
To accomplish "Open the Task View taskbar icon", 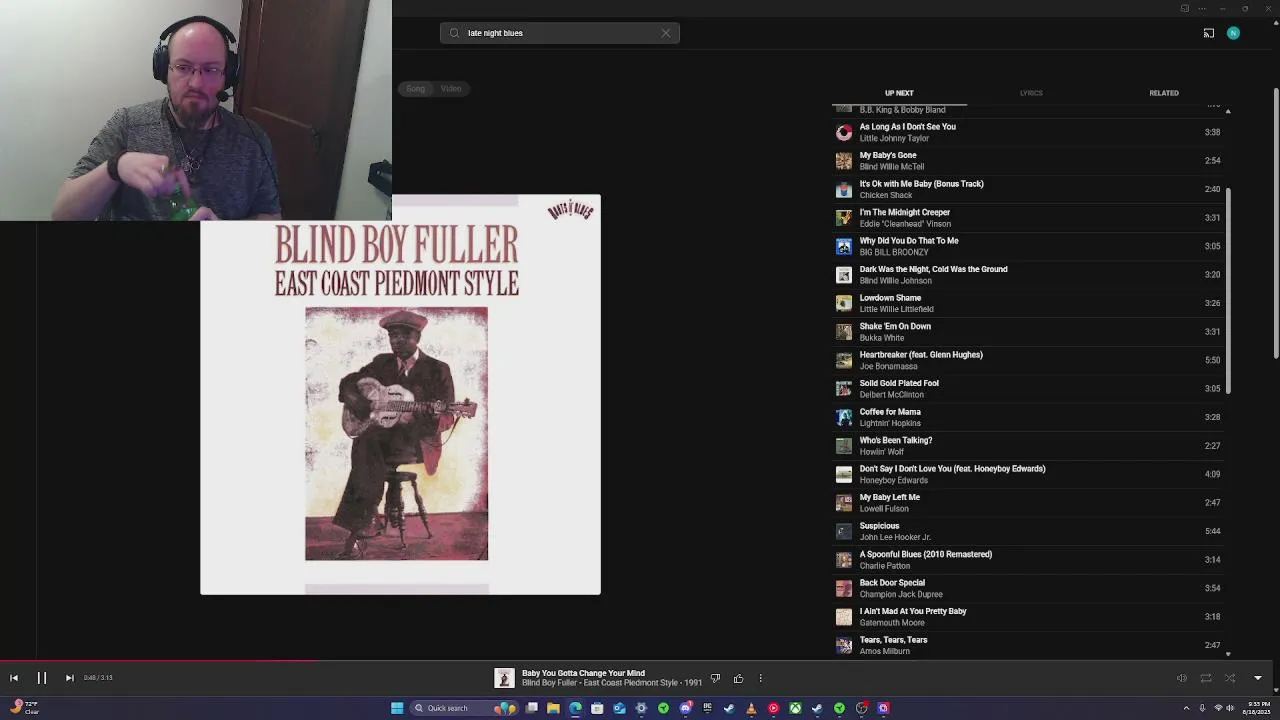I will (531, 708).
